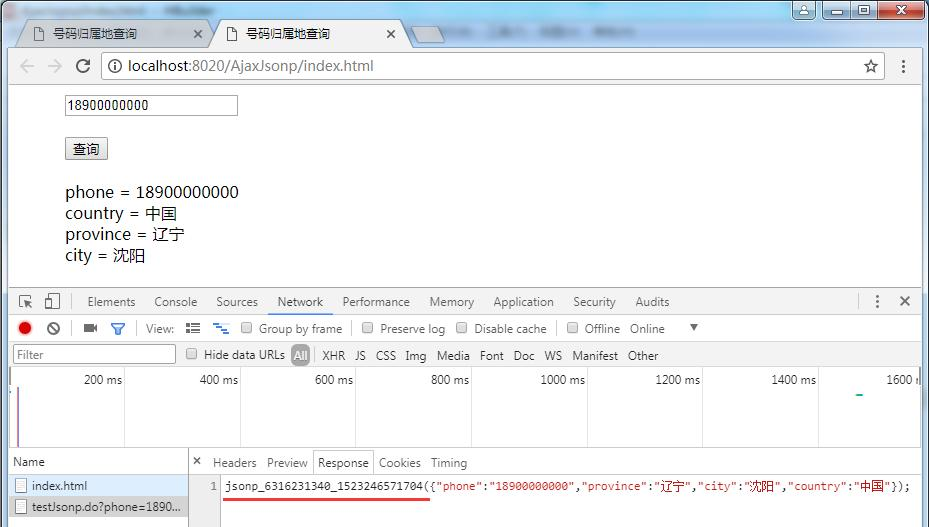Close the active 号码归属地查询 tab
This screenshot has height=527, width=929.
pos(390,34)
